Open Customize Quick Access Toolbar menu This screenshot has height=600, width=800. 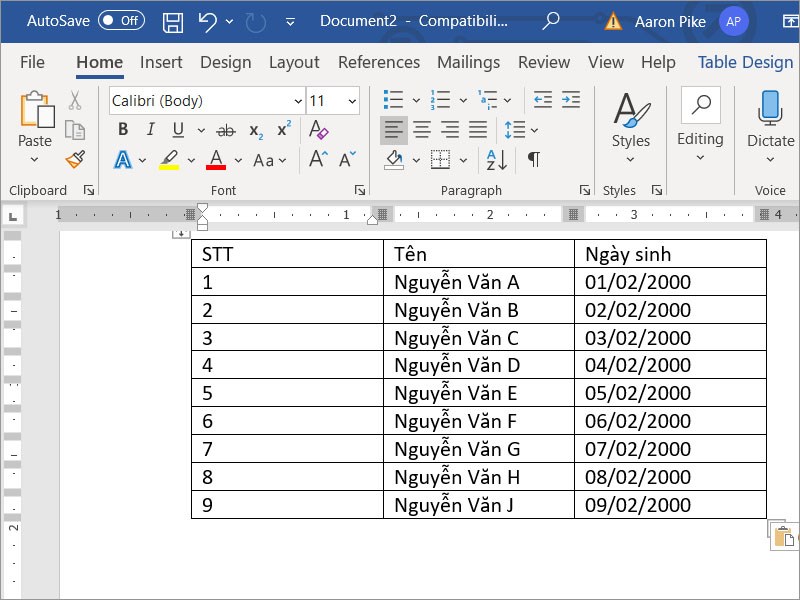coord(290,22)
